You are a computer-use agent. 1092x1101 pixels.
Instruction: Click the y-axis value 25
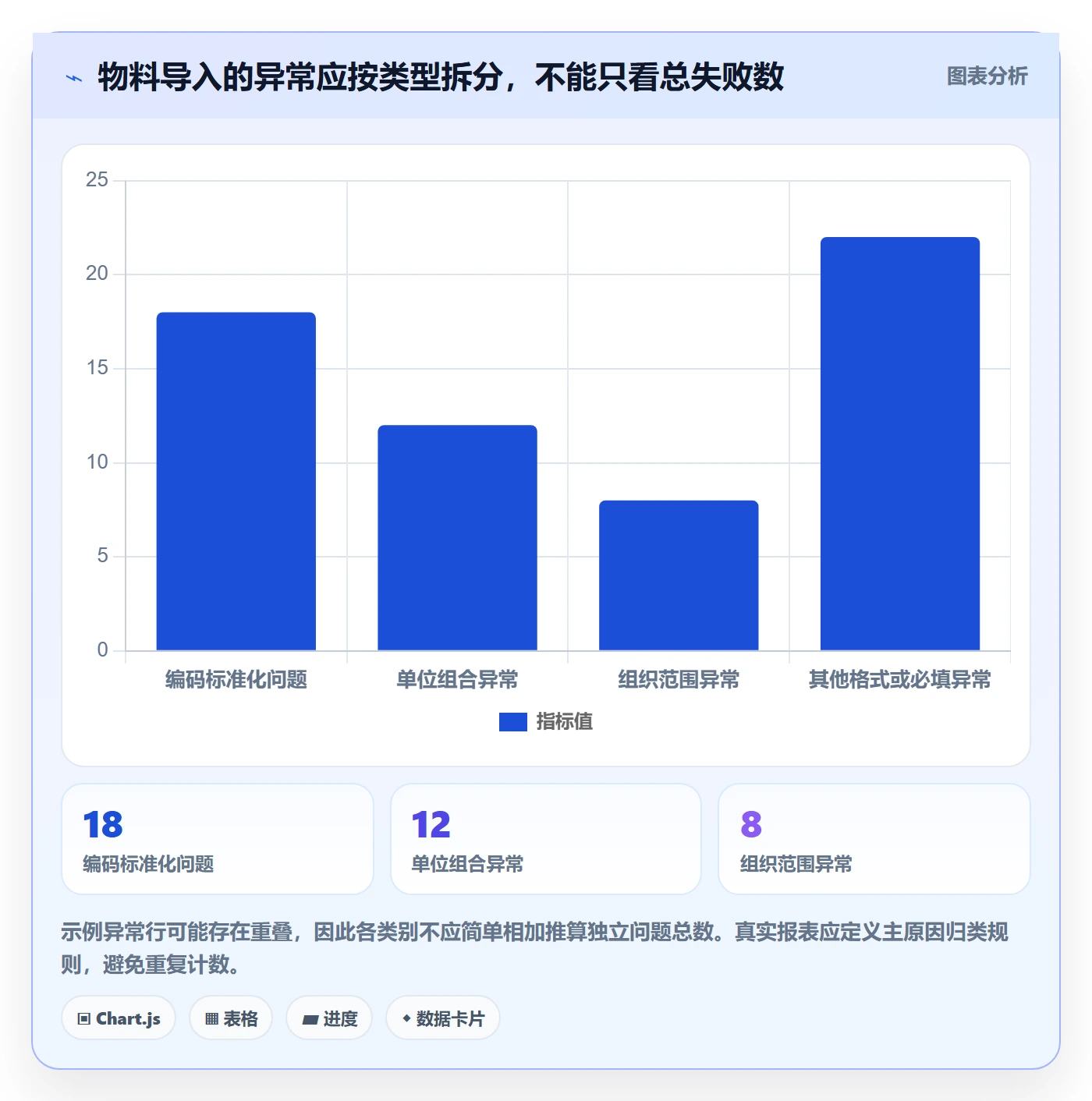point(97,180)
